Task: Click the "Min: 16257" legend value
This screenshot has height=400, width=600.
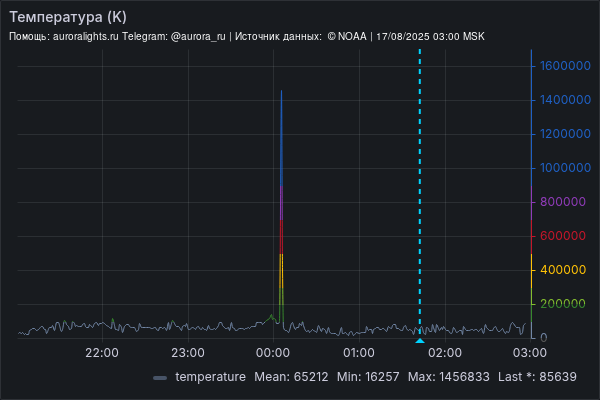Action: pos(368,377)
